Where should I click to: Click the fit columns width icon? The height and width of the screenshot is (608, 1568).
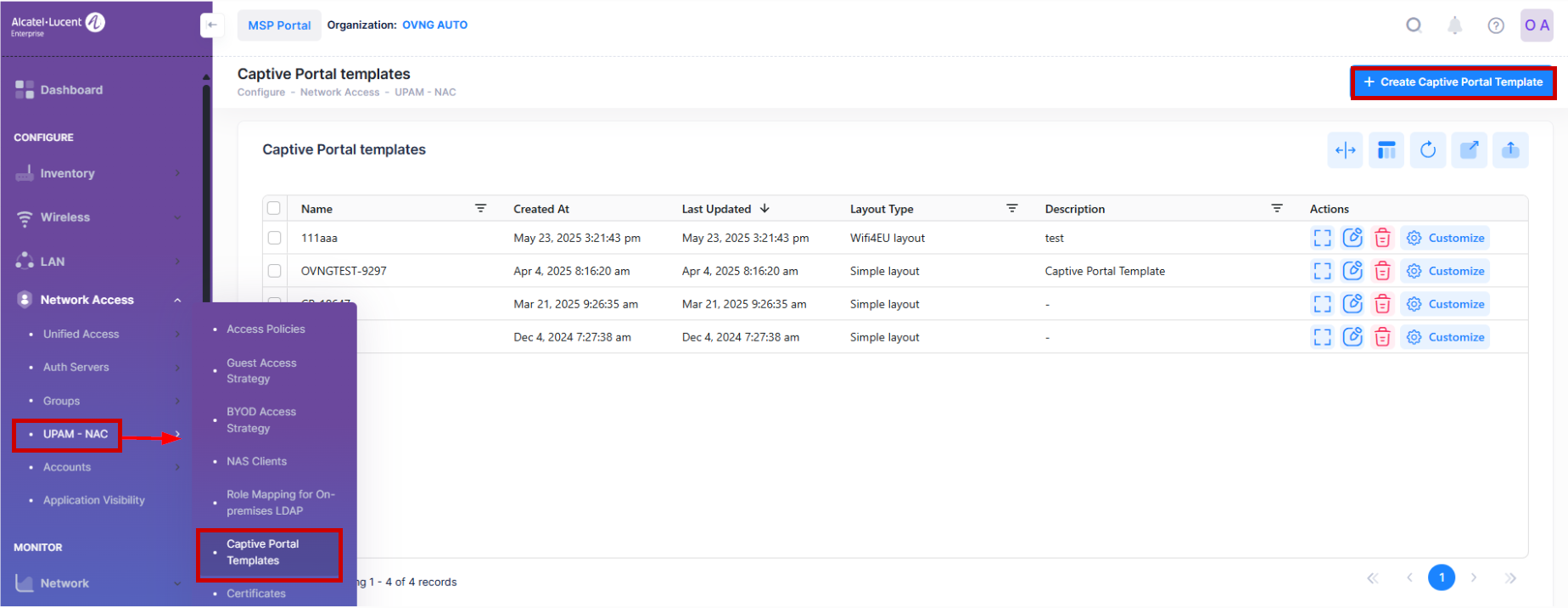[x=1345, y=150]
